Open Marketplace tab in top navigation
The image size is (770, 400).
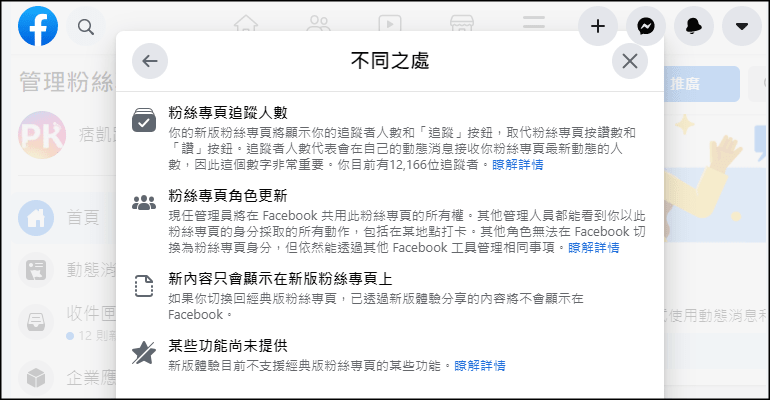point(462,23)
